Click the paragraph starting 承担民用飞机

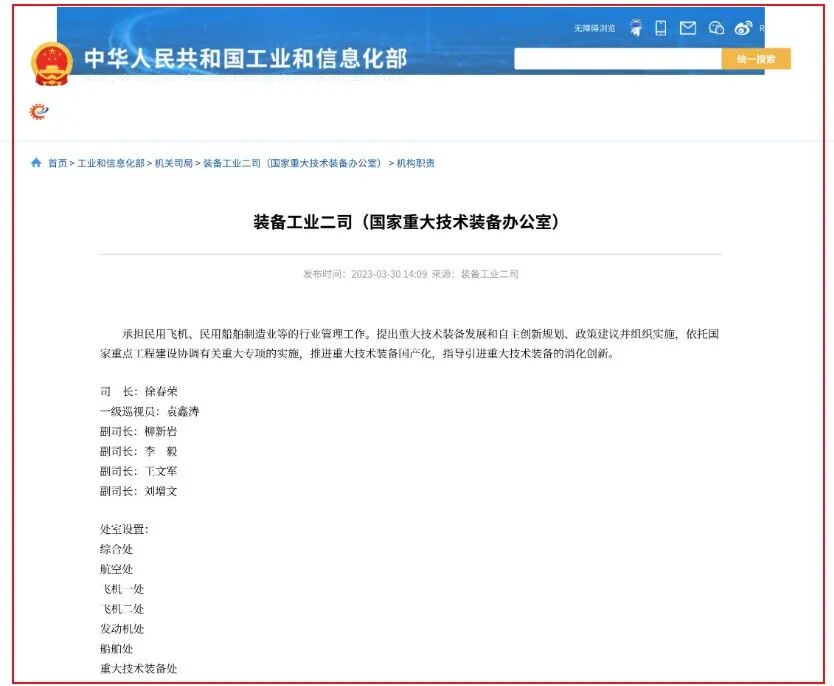coord(410,344)
